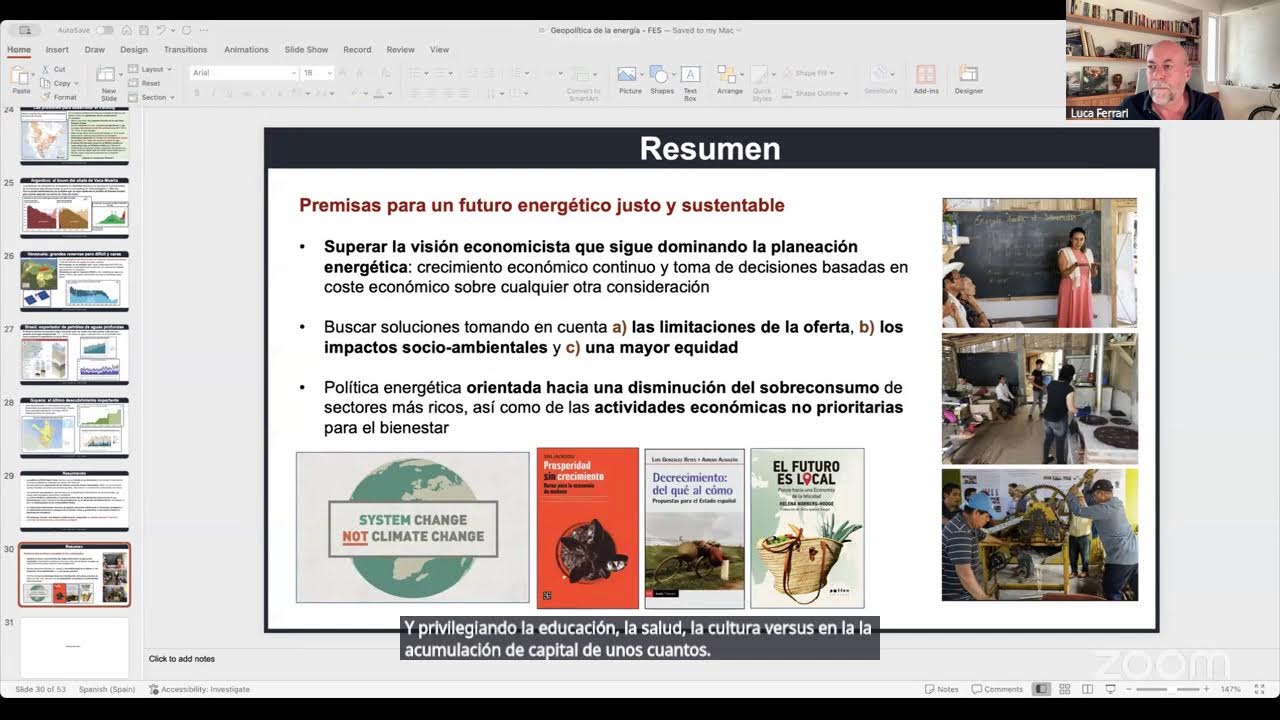Image resolution: width=1280 pixels, height=720 pixels.
Task: Expand the New Slide dropdown arrow
Action: (x=119, y=75)
